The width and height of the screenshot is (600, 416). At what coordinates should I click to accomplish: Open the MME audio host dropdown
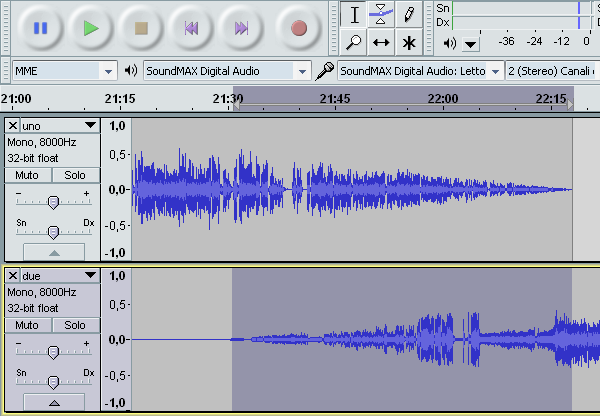pos(65,71)
